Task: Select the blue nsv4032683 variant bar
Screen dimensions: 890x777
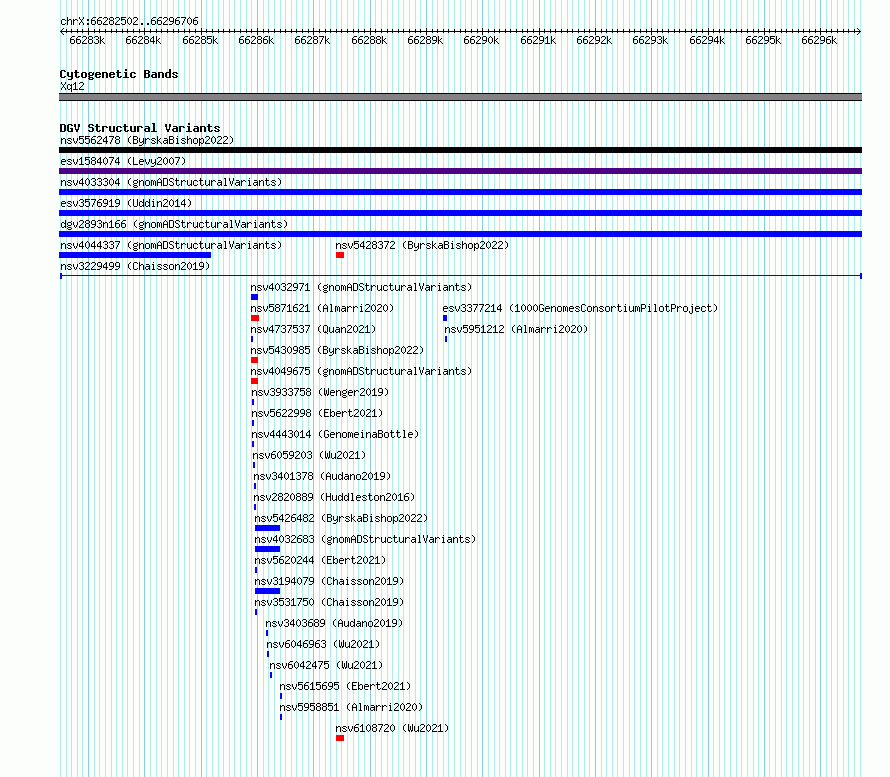Action: click(267, 549)
